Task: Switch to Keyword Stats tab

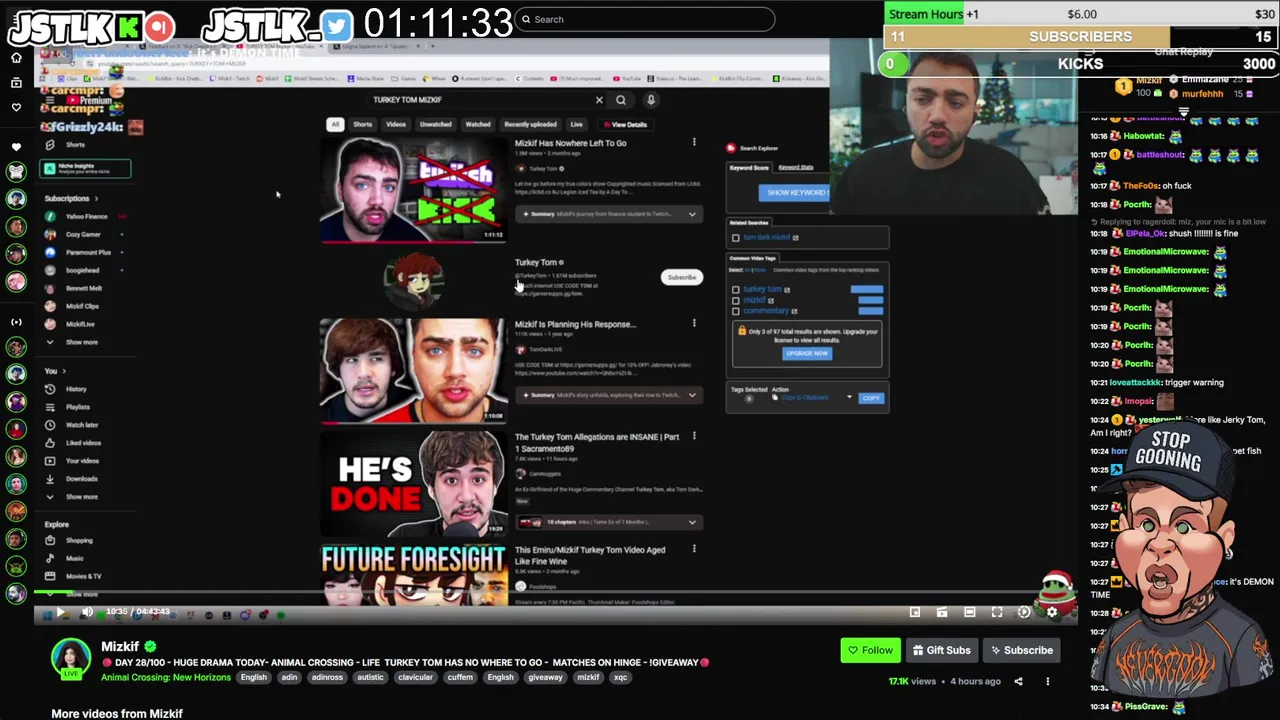Action: [796, 168]
